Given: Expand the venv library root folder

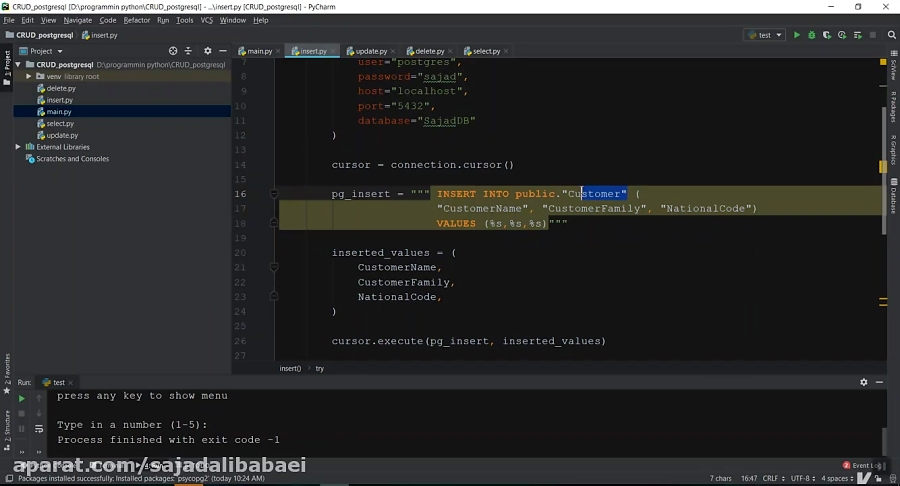Looking at the screenshot, I should [x=28, y=76].
